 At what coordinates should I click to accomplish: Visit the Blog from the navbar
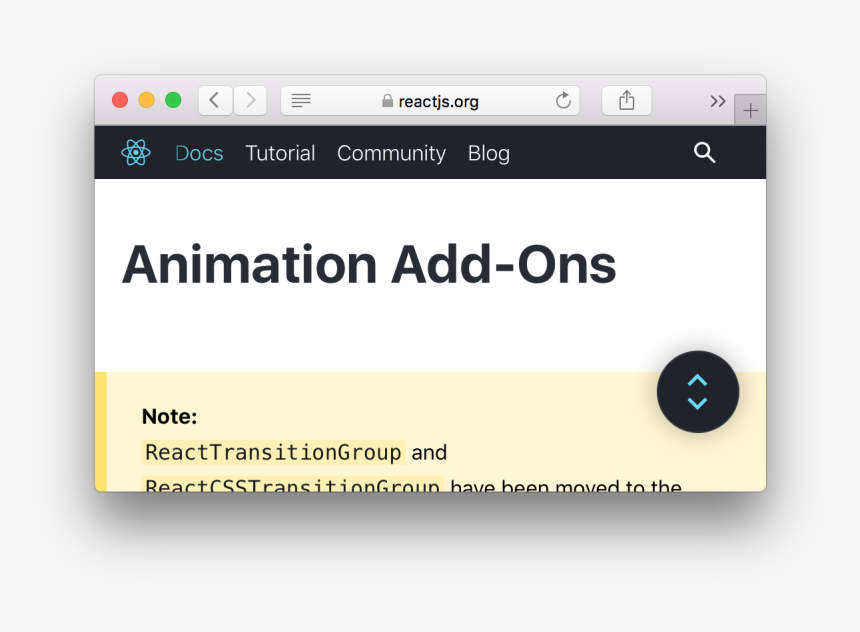[489, 153]
